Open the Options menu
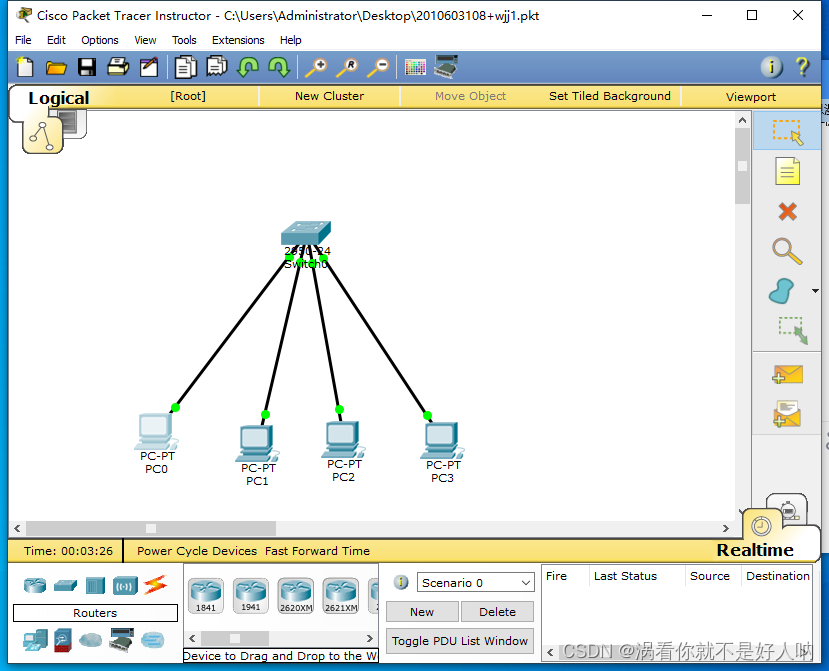Screen dimensions: 829x671 pyautogui.click(x=99, y=40)
